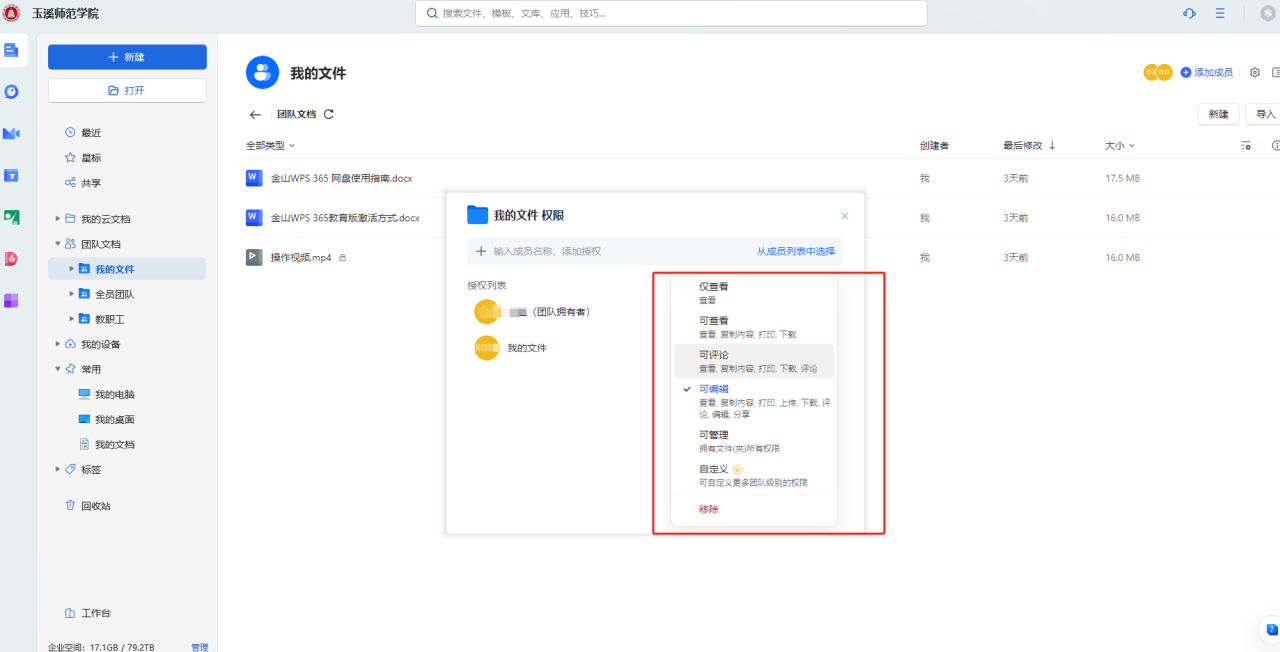Choose 仅查看 permission in dropdown
The width and height of the screenshot is (1280, 652).
coord(714,287)
